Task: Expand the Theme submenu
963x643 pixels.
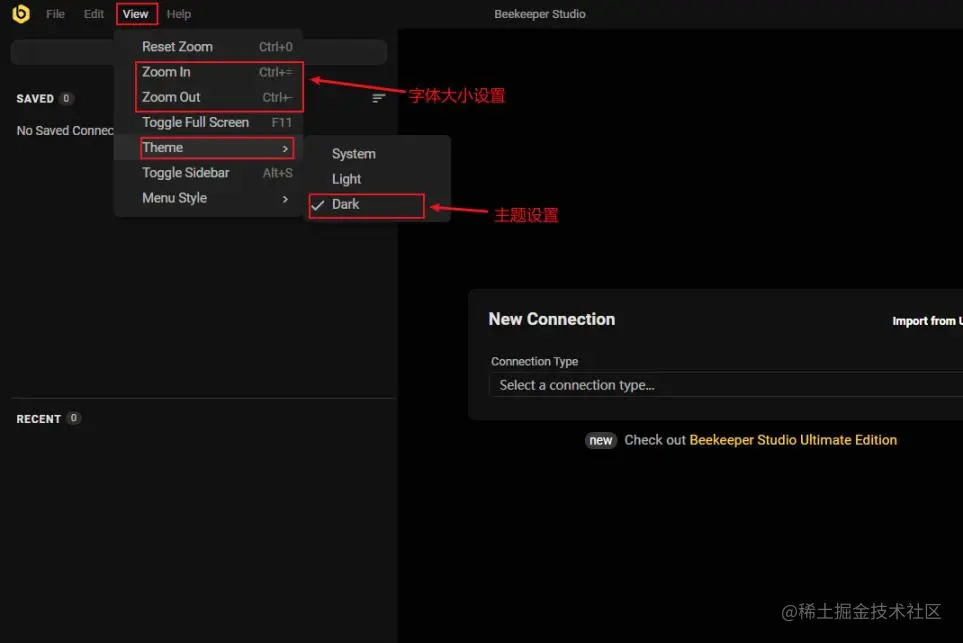Action: coord(208,147)
